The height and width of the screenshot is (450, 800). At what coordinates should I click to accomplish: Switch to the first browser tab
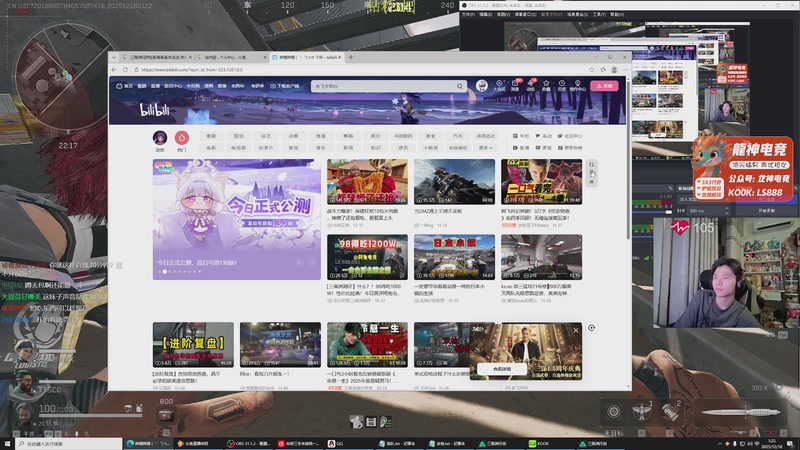[x=158, y=57]
